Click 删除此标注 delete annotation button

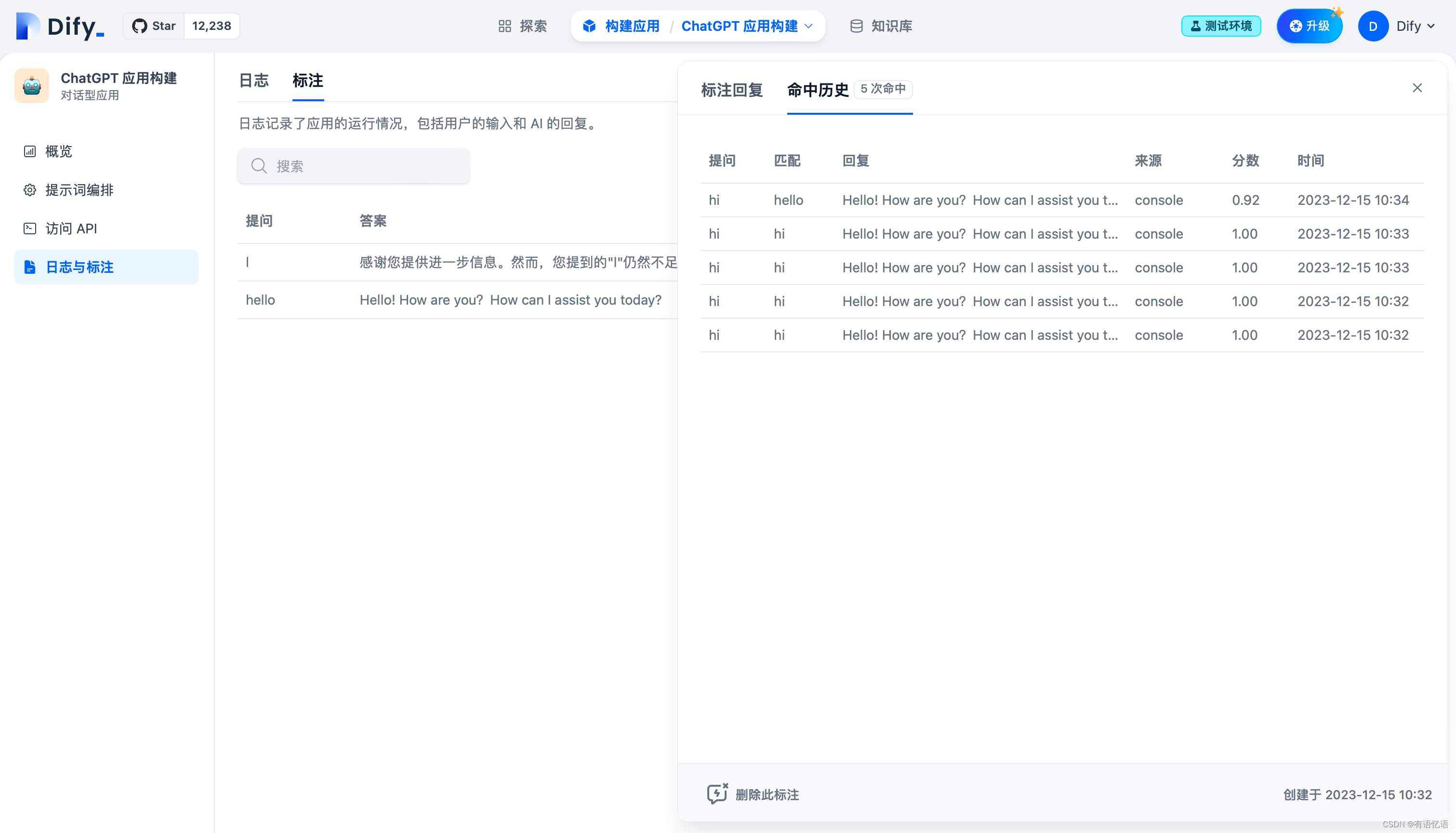point(752,794)
